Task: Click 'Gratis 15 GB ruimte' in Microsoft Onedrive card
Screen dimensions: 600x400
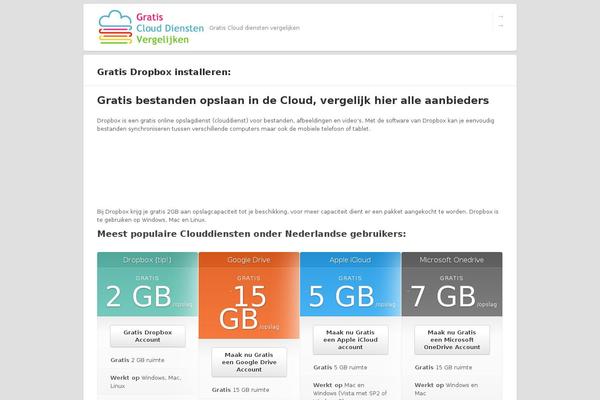Action: pyautogui.click(x=443, y=367)
